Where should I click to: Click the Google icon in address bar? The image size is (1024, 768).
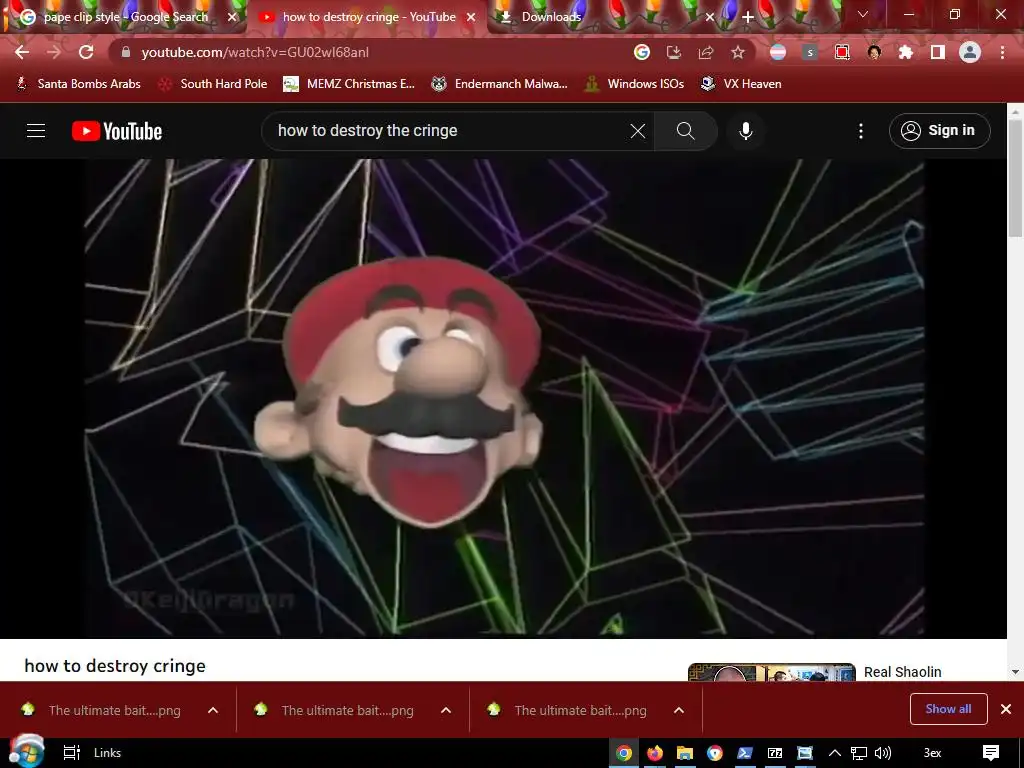click(x=642, y=52)
